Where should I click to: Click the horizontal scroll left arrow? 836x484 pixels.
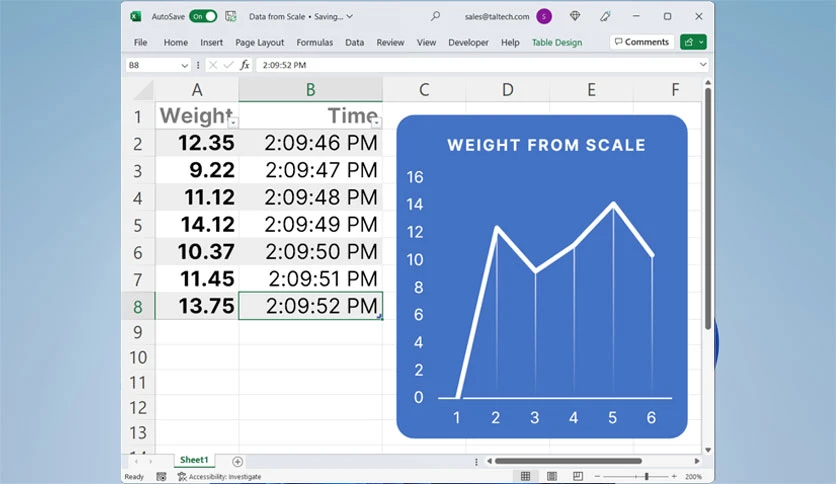tap(489, 461)
